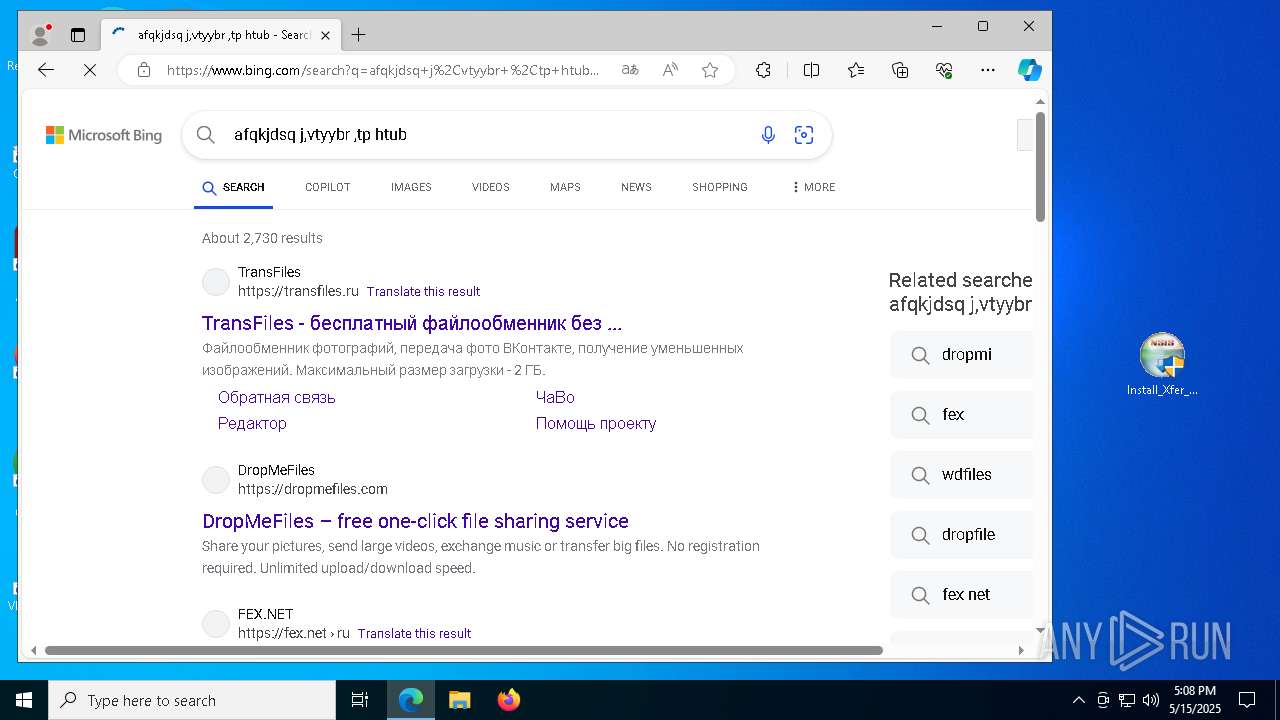
Task: Click the Bing search magnifier icon
Action: pos(206,135)
